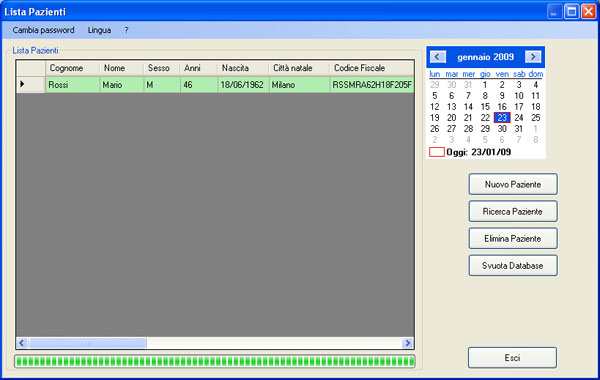Select calendar day 26
600x380 pixels.
[435, 129]
